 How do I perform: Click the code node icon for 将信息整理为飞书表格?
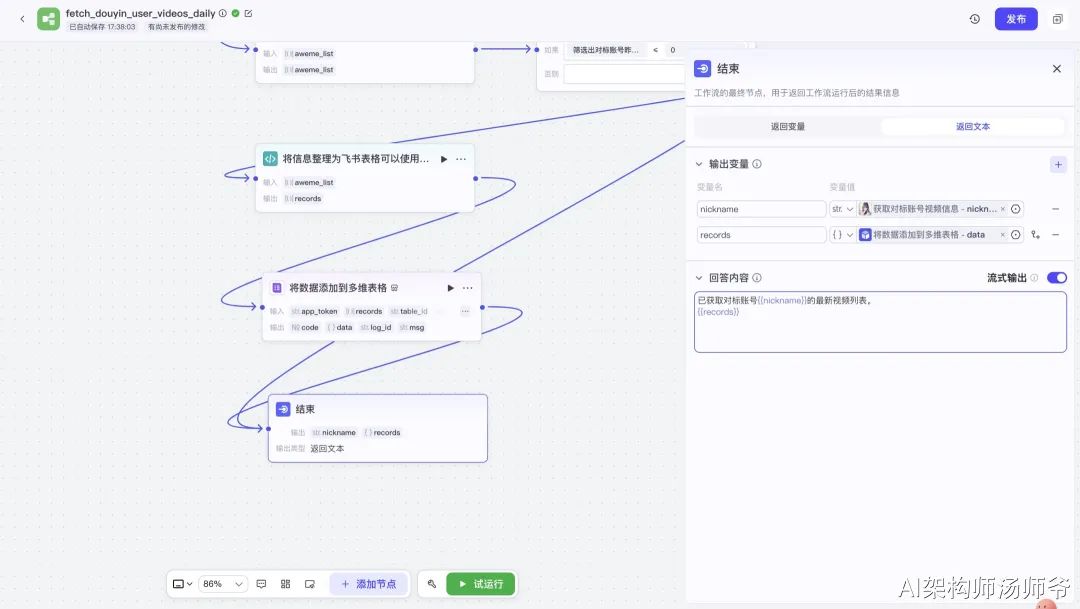(x=270, y=158)
